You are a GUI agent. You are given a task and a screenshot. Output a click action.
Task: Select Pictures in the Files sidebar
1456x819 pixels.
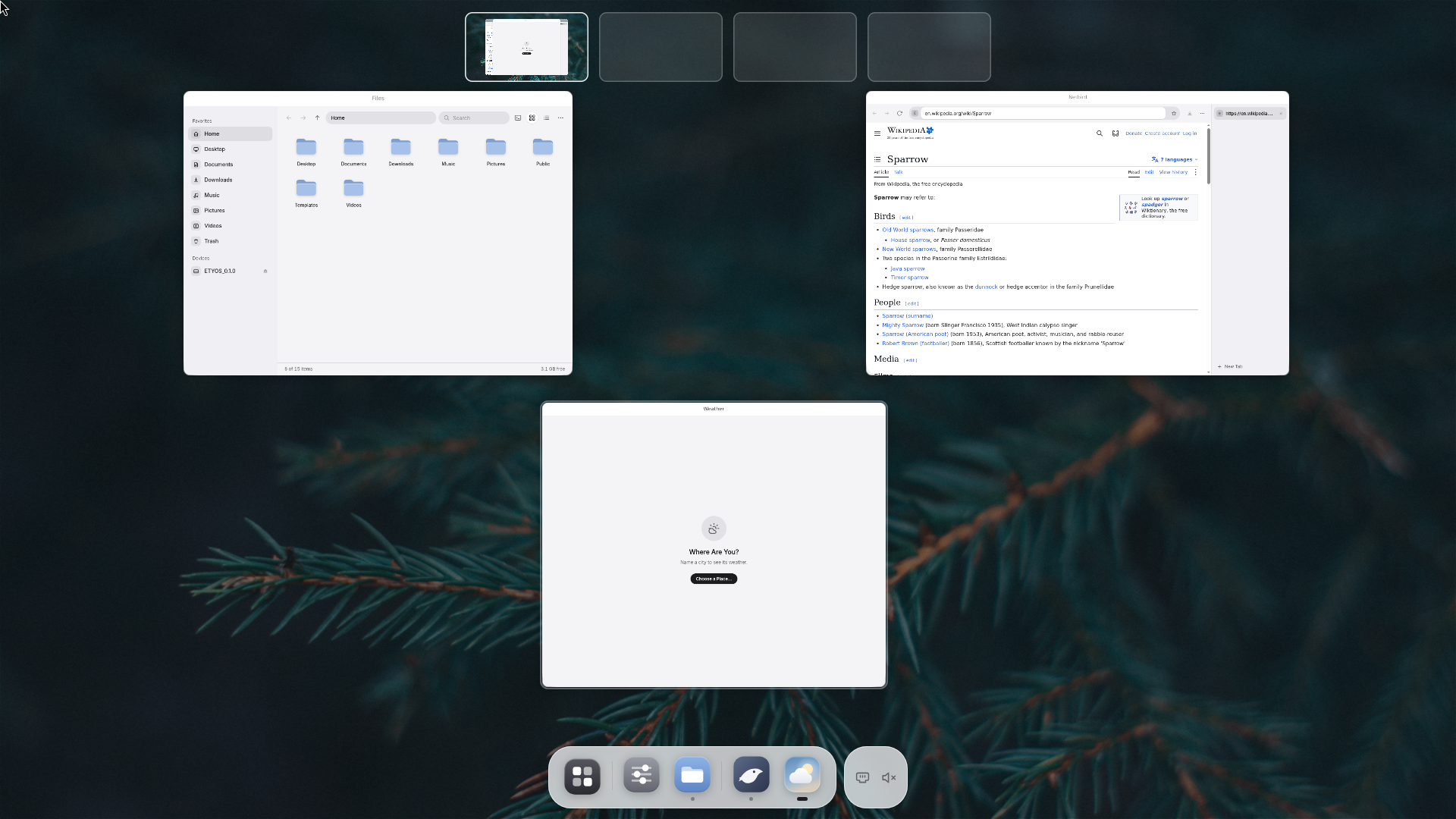(231, 210)
